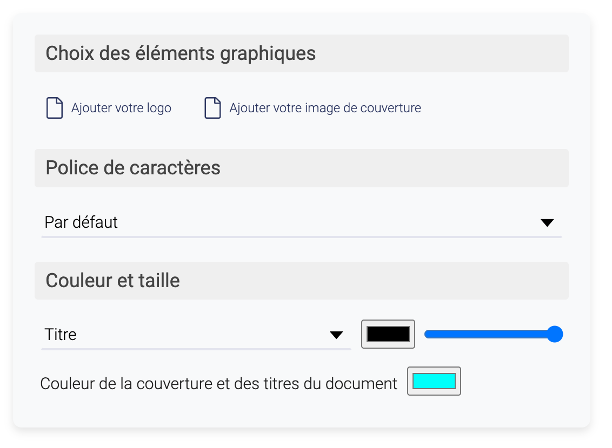Click the 'Police de caractères' section header
612x448 pixels.
click(133, 168)
